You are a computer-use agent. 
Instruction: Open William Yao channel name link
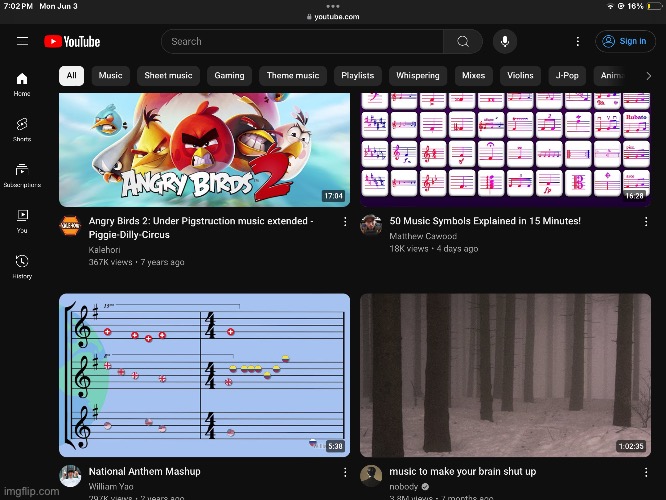tap(111, 486)
